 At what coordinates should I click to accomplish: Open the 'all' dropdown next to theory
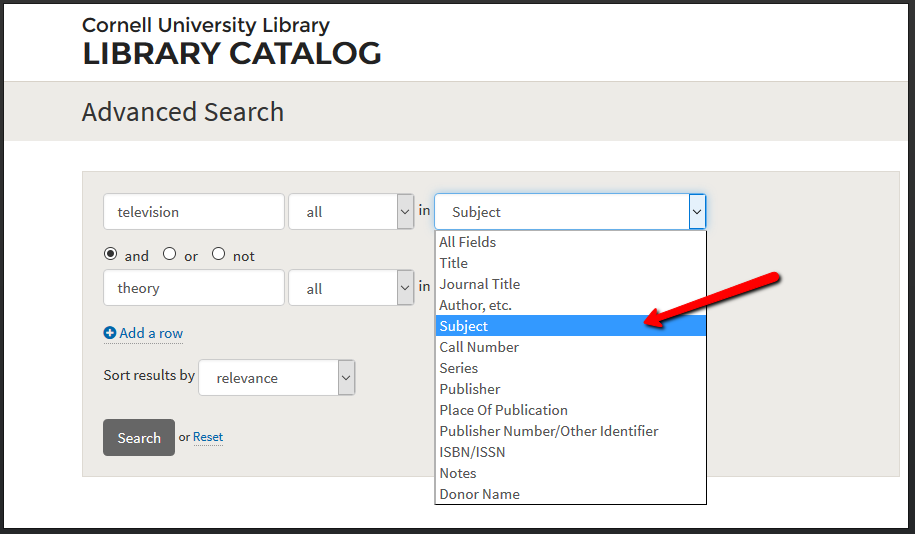tap(351, 288)
